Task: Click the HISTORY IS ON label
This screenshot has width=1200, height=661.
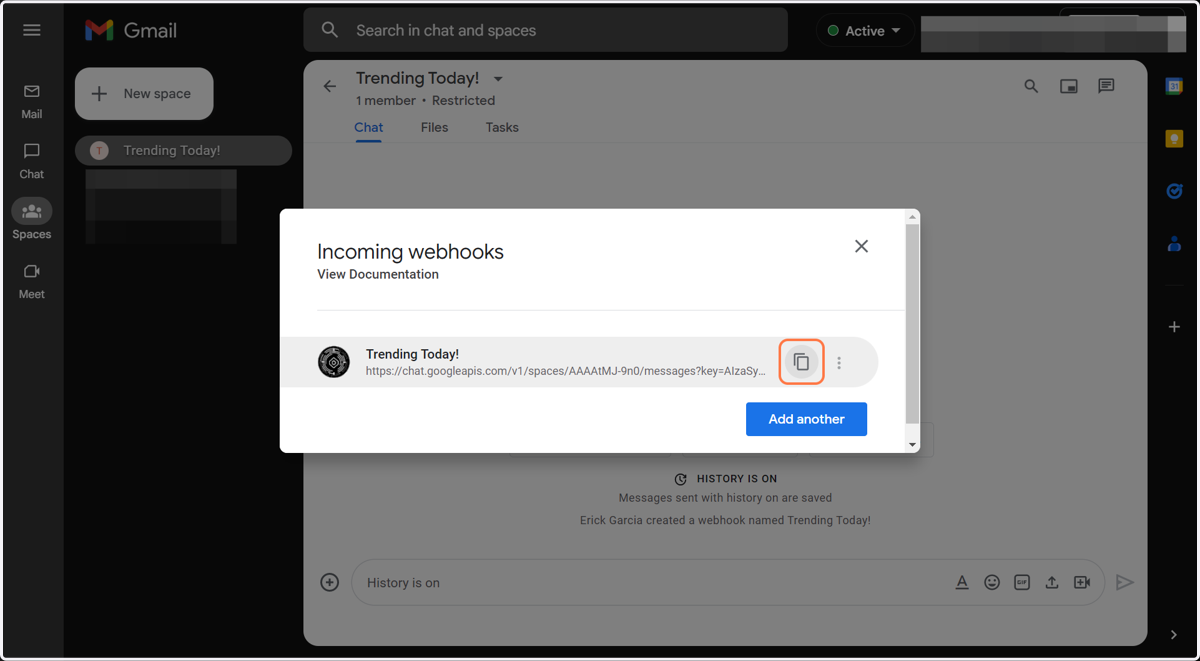Action: [x=737, y=479]
